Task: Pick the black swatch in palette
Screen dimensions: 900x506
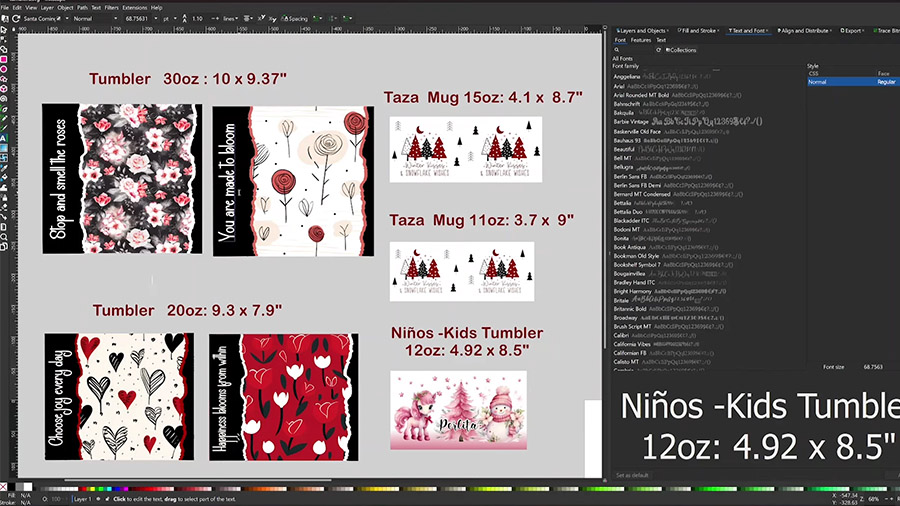Action: point(11,487)
